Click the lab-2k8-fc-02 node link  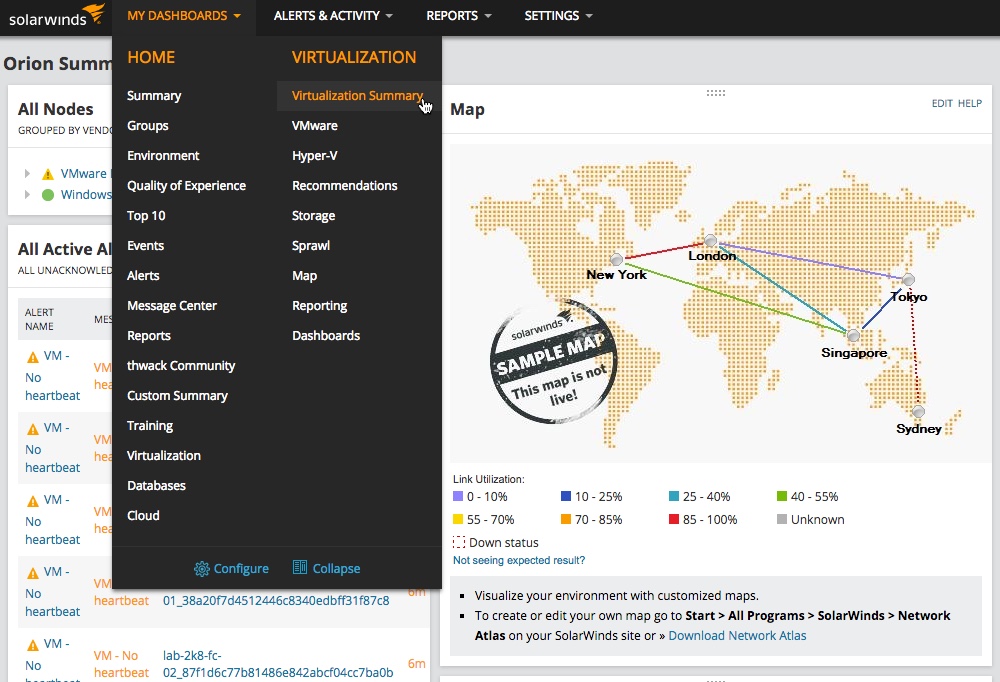click(277, 664)
